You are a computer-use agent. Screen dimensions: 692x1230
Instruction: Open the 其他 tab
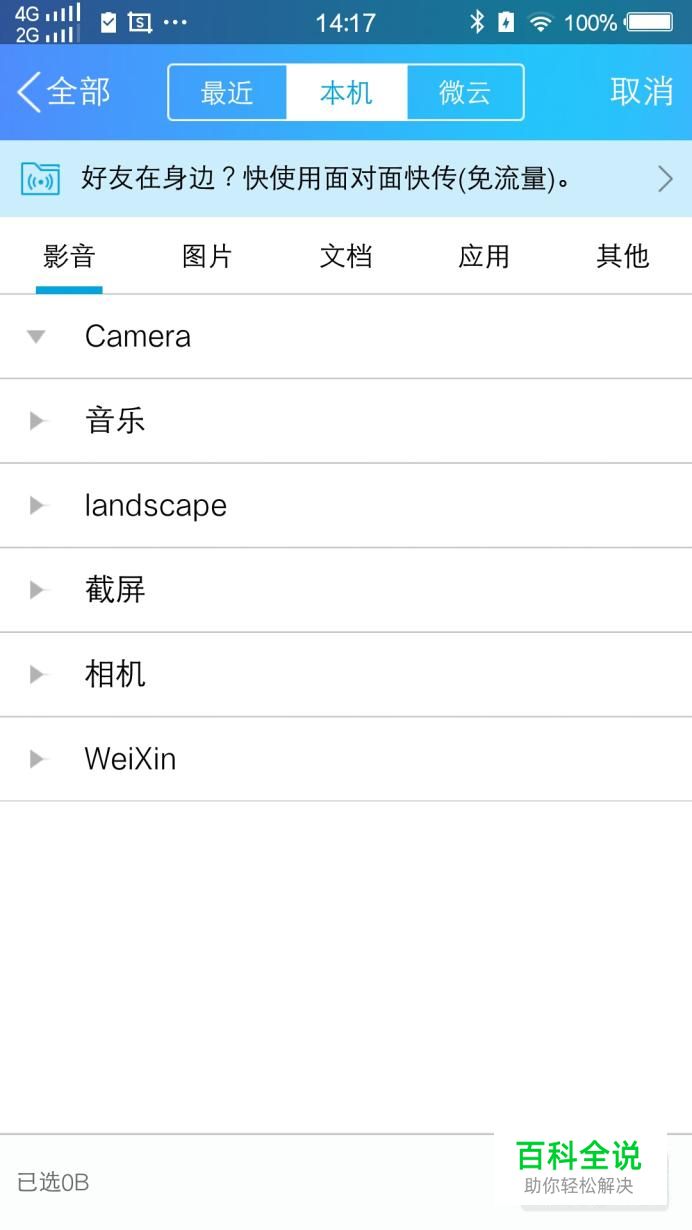pos(622,257)
